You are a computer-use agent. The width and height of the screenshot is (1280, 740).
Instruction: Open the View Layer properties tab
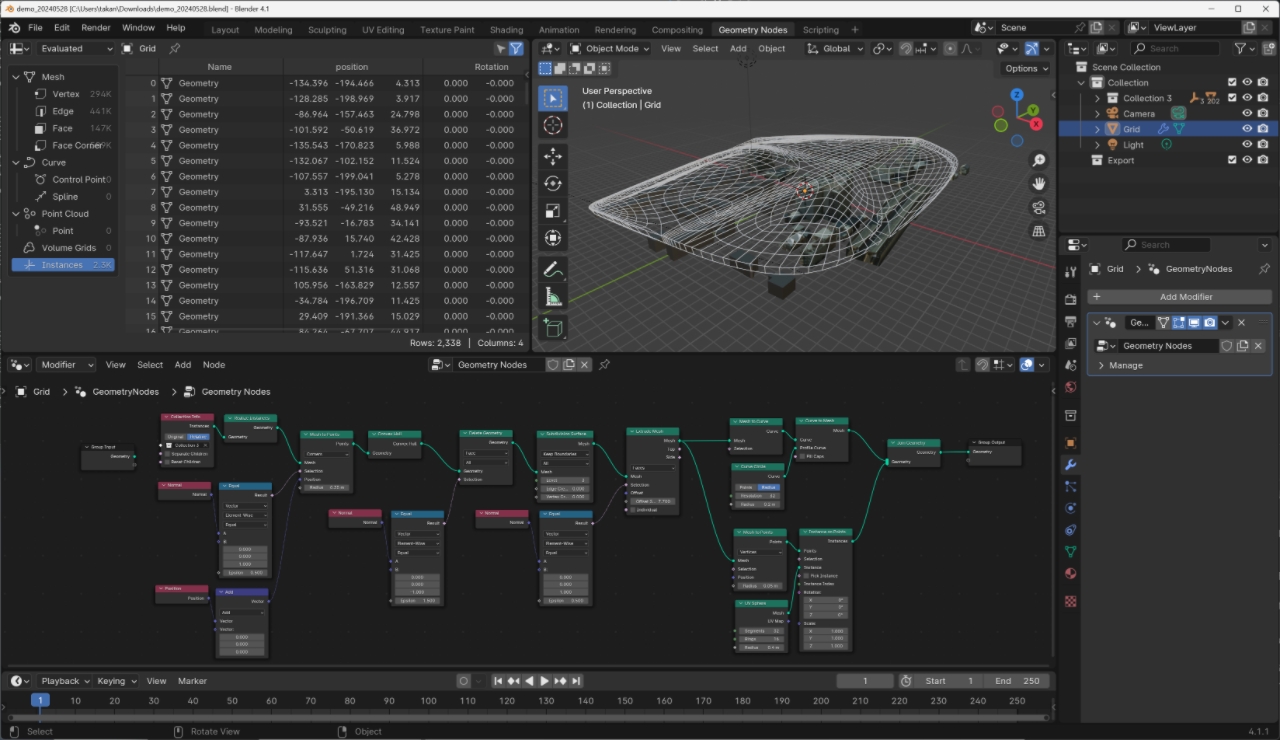click(1071, 344)
